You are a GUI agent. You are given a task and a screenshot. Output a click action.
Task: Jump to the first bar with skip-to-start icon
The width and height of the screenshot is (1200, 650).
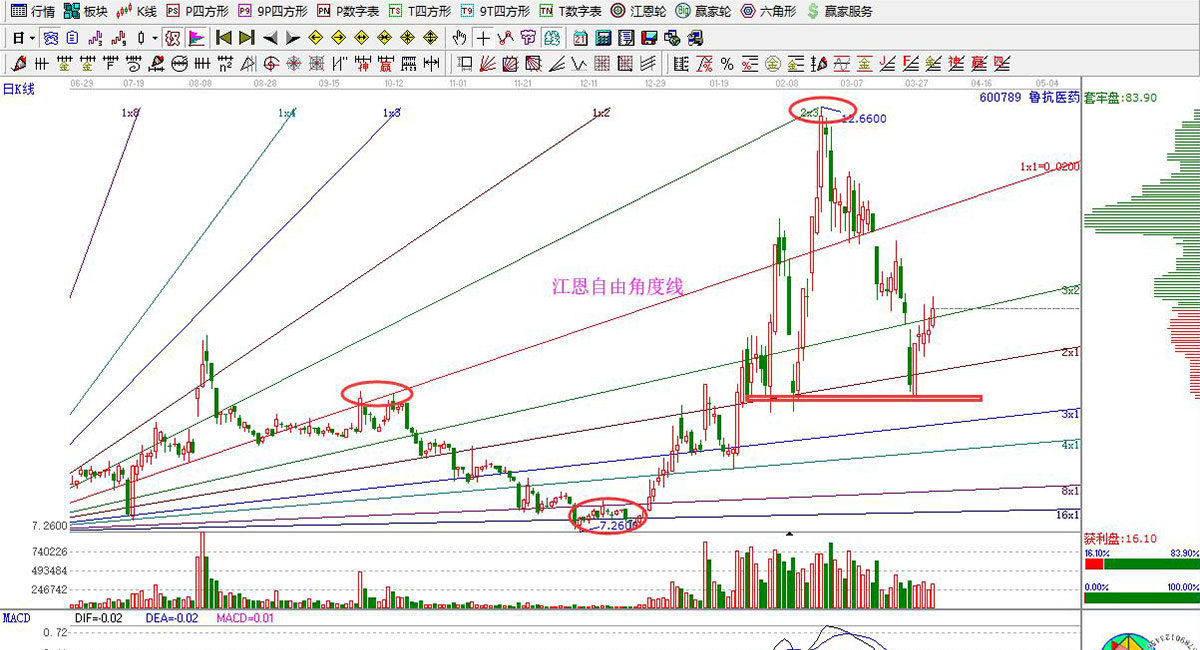[x=223, y=38]
